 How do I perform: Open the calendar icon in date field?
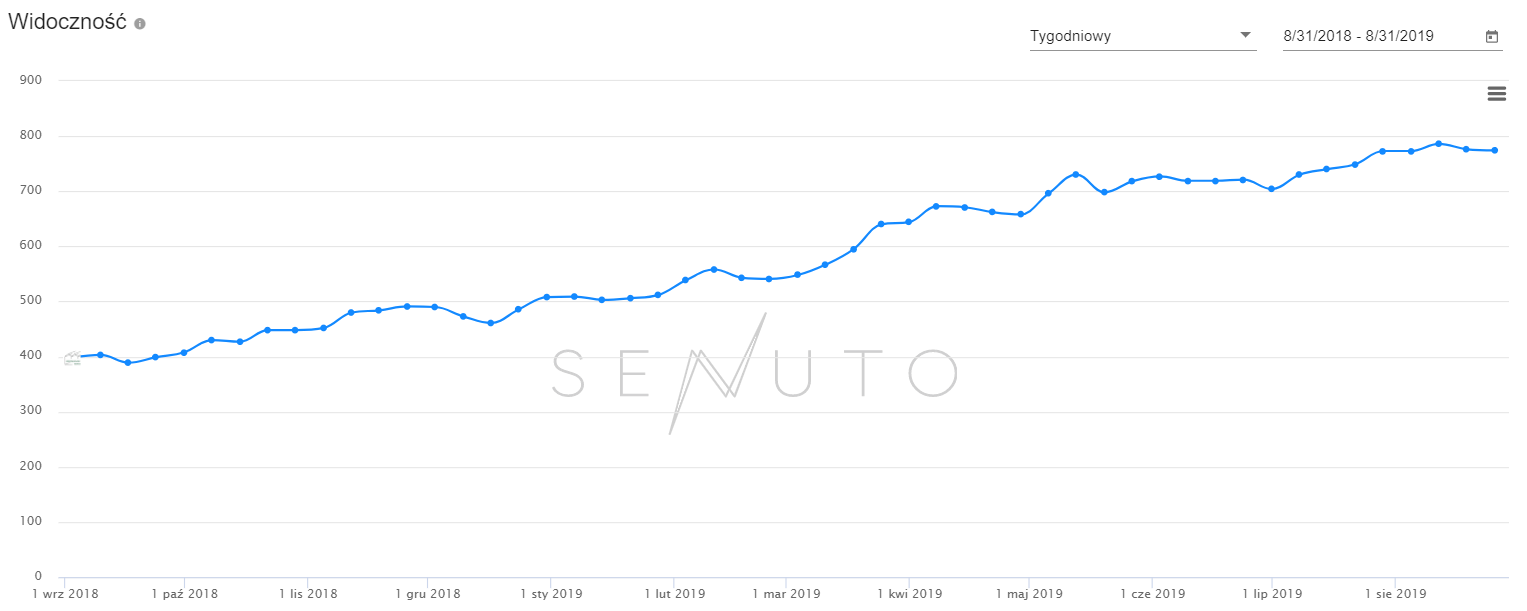[x=1491, y=37]
